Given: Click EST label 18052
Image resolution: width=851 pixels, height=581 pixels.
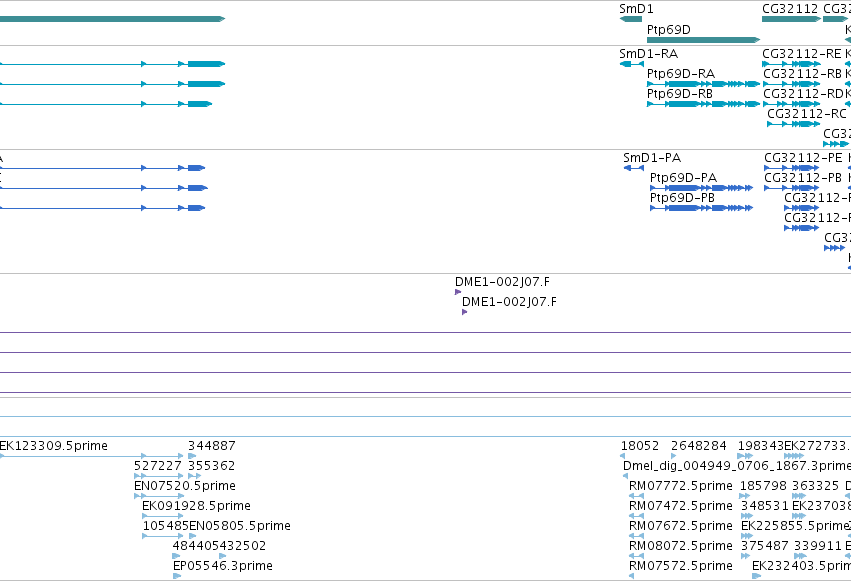Looking at the screenshot, I should pos(639,446).
